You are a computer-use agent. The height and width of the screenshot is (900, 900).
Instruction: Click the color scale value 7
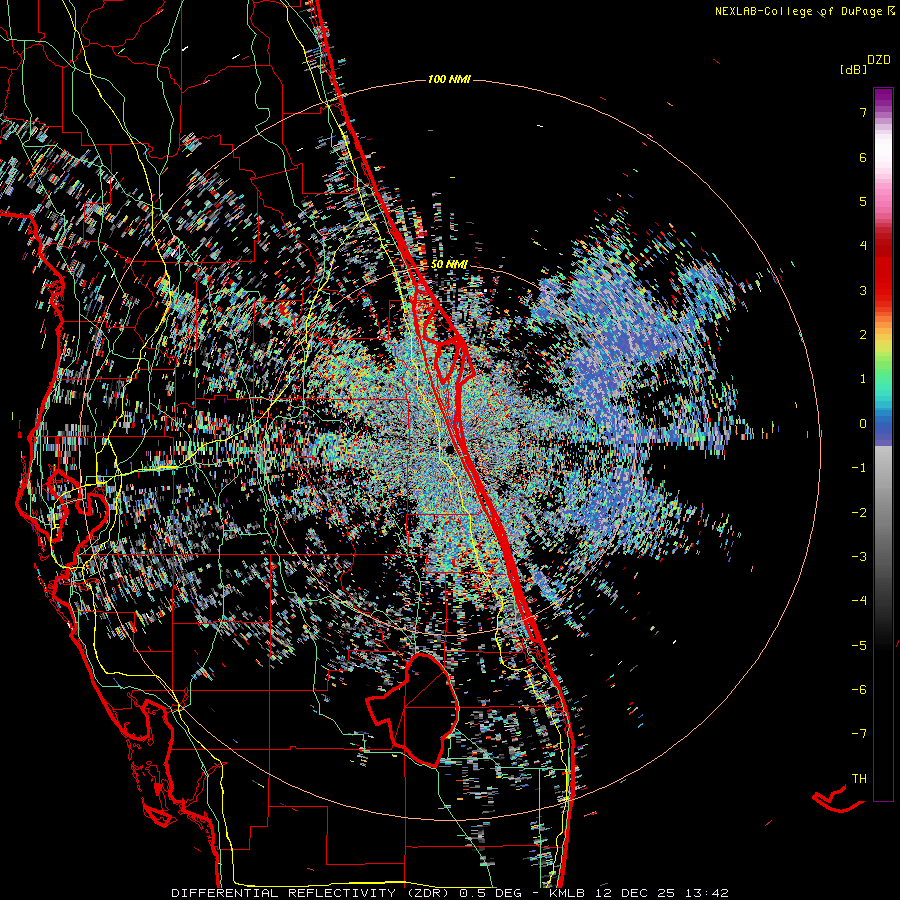pyautogui.click(x=863, y=112)
